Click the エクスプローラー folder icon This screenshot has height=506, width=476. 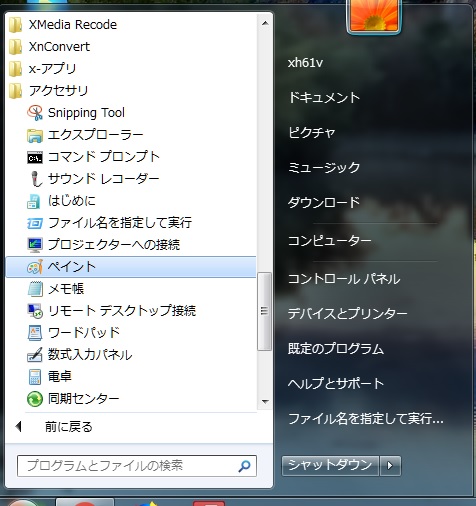click(35, 135)
